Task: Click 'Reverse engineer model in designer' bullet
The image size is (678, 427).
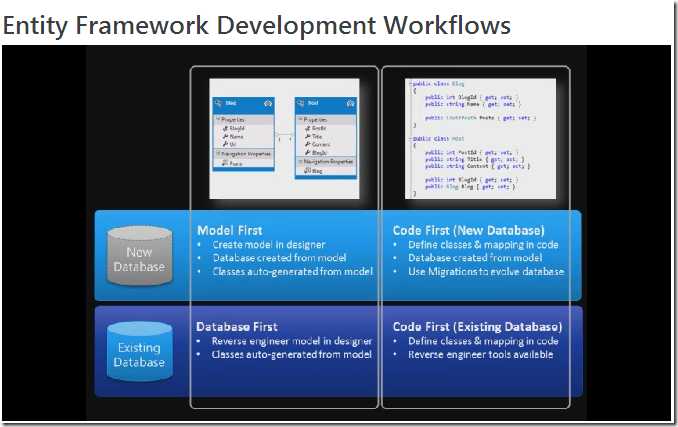Action: [292, 341]
